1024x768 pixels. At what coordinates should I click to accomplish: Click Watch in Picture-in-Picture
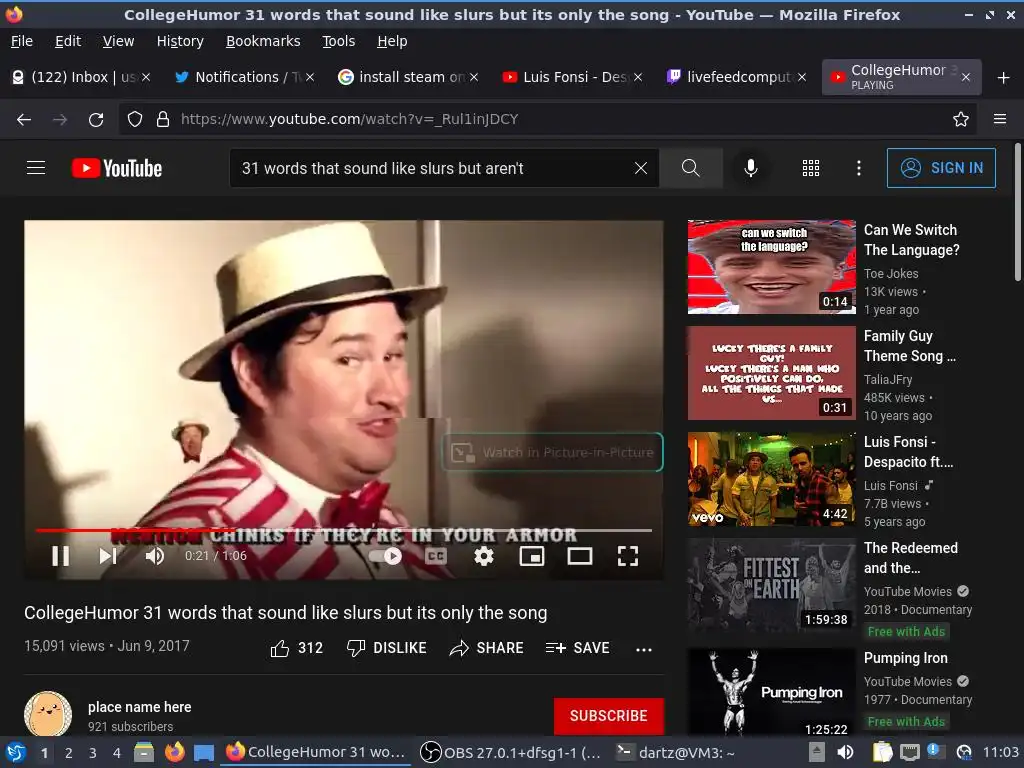click(x=552, y=452)
